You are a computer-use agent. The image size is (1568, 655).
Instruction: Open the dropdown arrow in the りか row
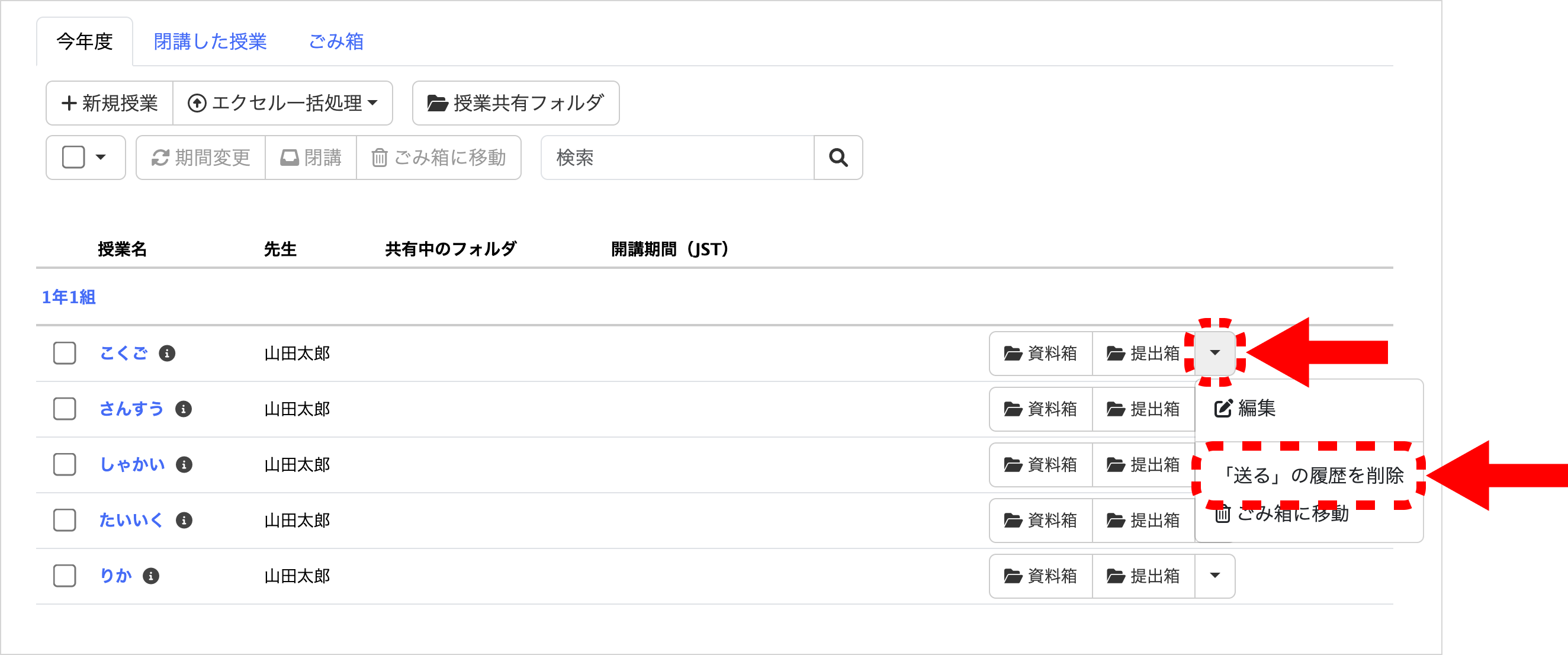point(1214,576)
